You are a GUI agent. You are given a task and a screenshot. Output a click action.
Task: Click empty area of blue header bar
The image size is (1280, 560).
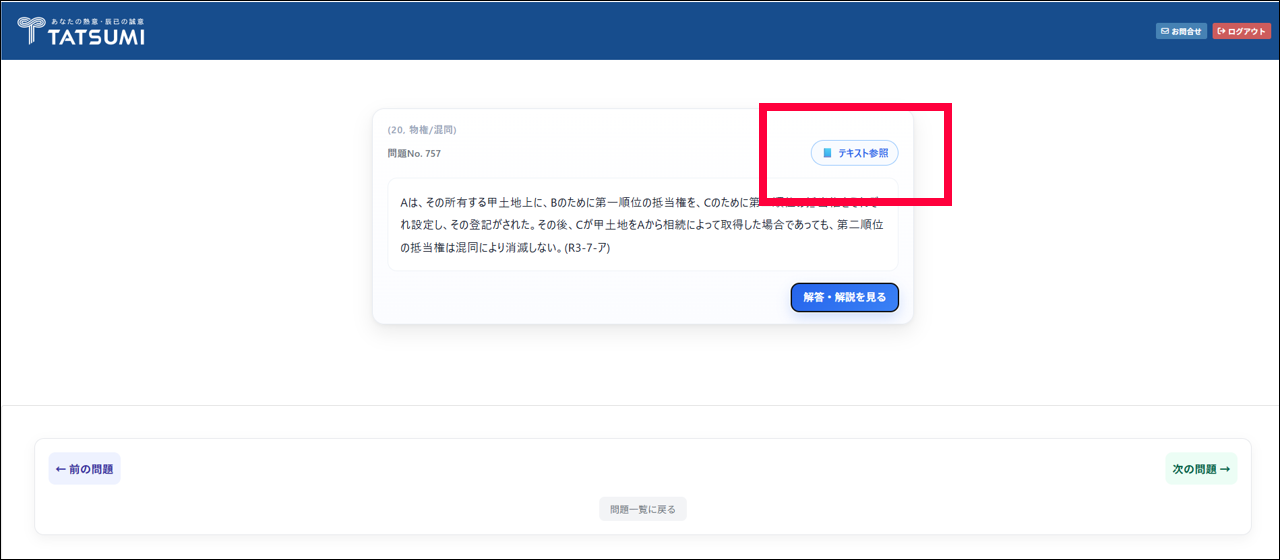(x=640, y=30)
